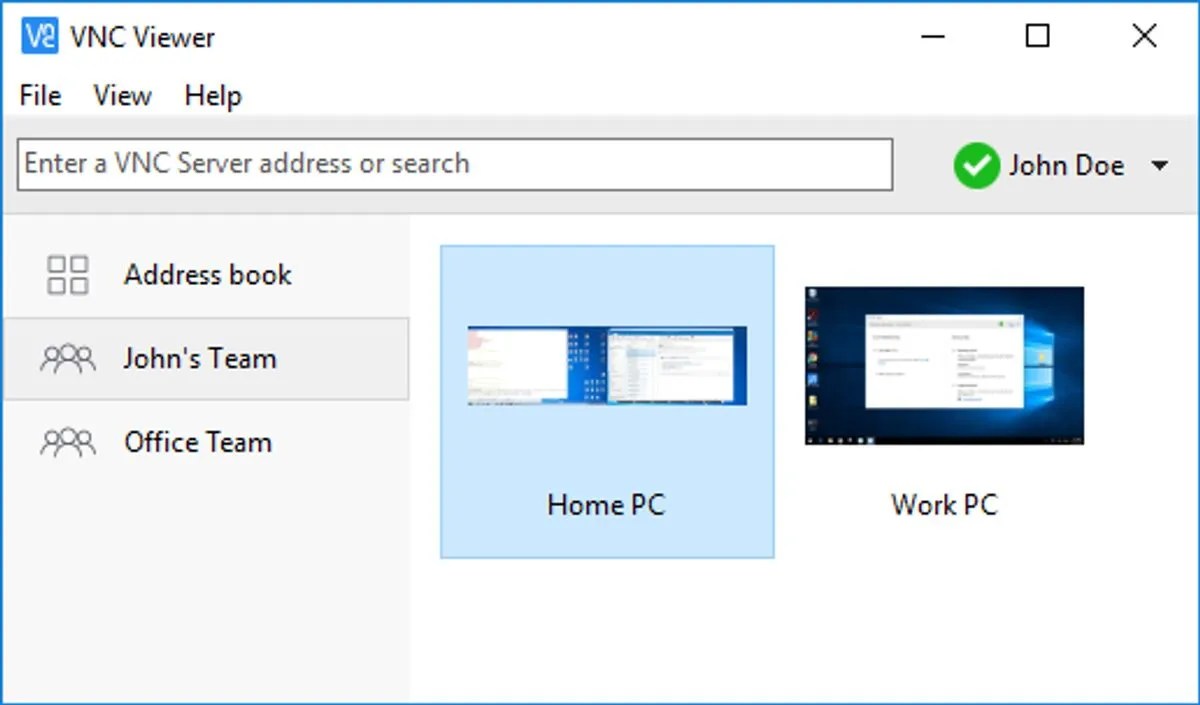
Task: Select the Address book grid icon
Action: 66,272
